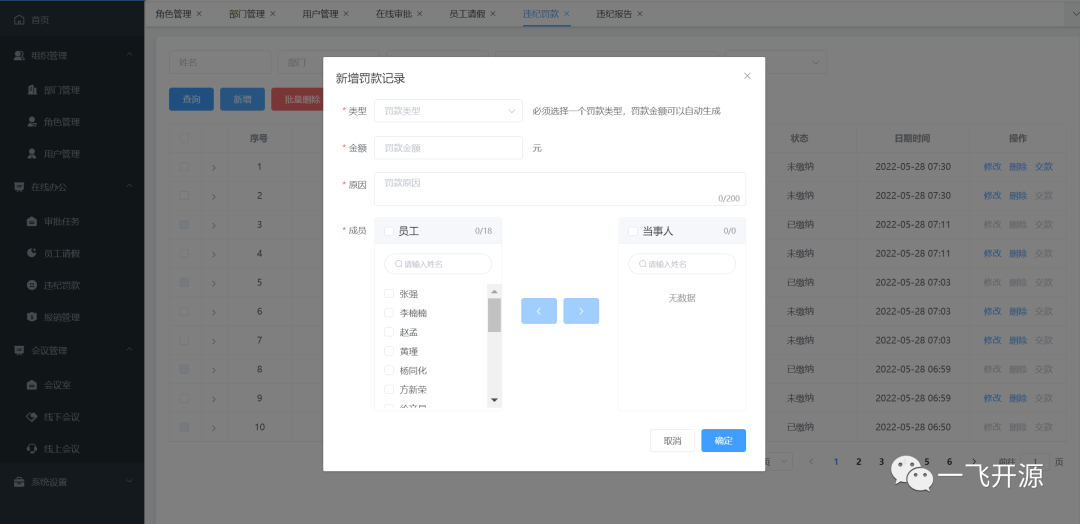Check the 杨同化 checkbox
Screen dimensions: 1080x524
tap(389, 370)
